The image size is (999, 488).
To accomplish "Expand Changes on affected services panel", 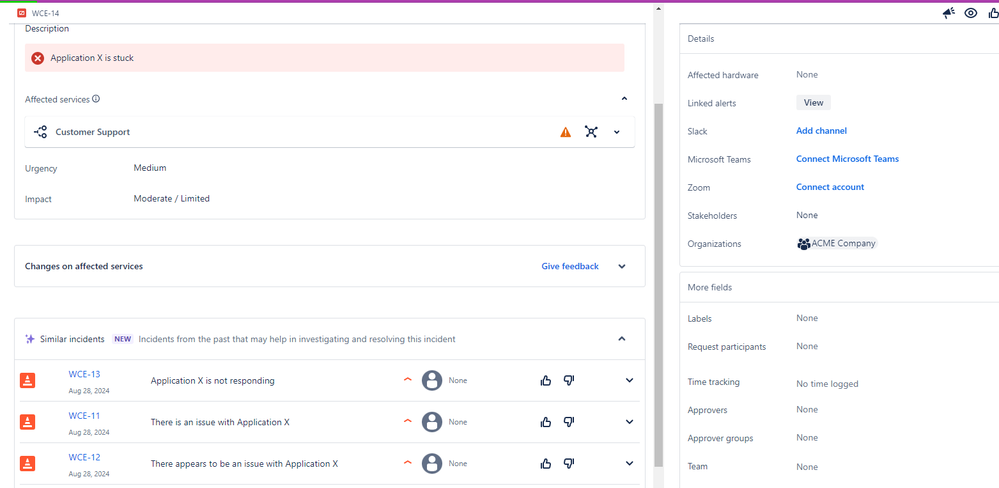I will click(x=622, y=266).
